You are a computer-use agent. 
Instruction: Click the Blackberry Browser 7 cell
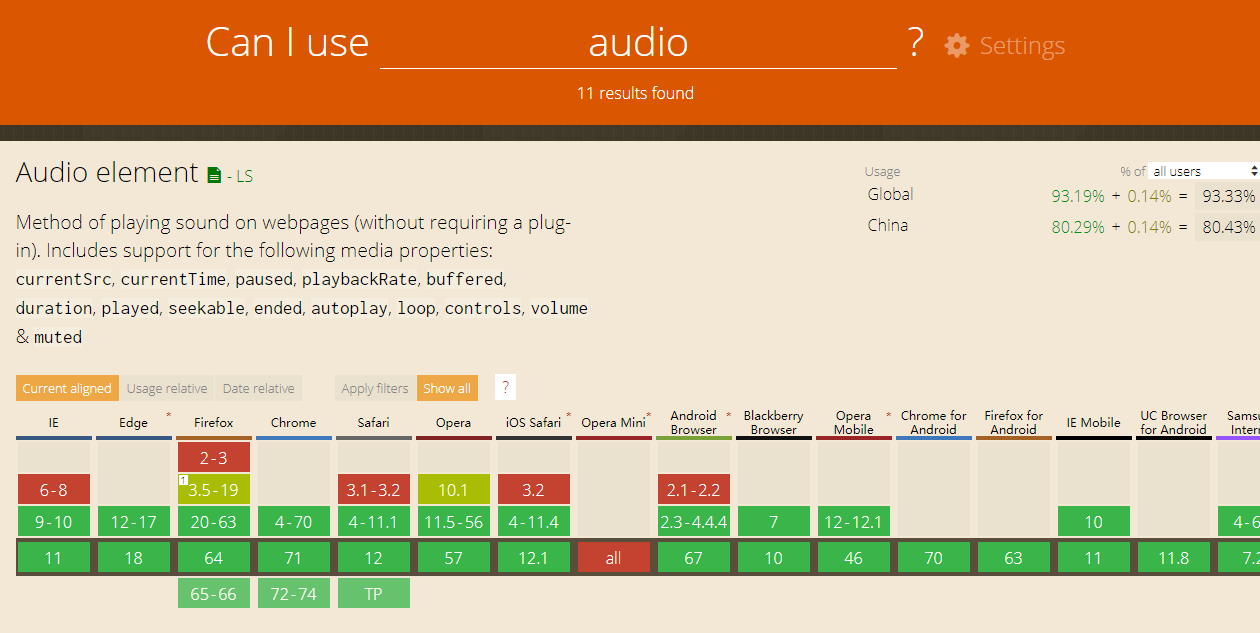(773, 521)
